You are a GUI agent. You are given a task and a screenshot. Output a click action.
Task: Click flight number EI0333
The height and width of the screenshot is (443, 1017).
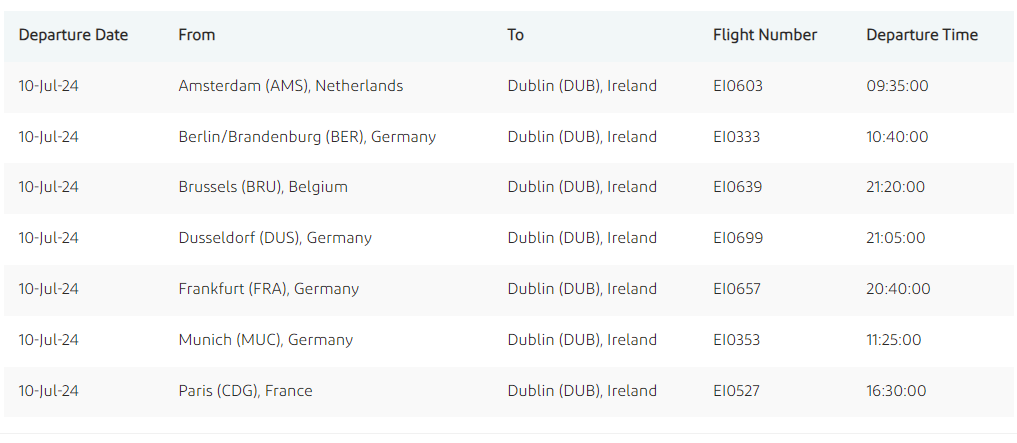point(737,137)
